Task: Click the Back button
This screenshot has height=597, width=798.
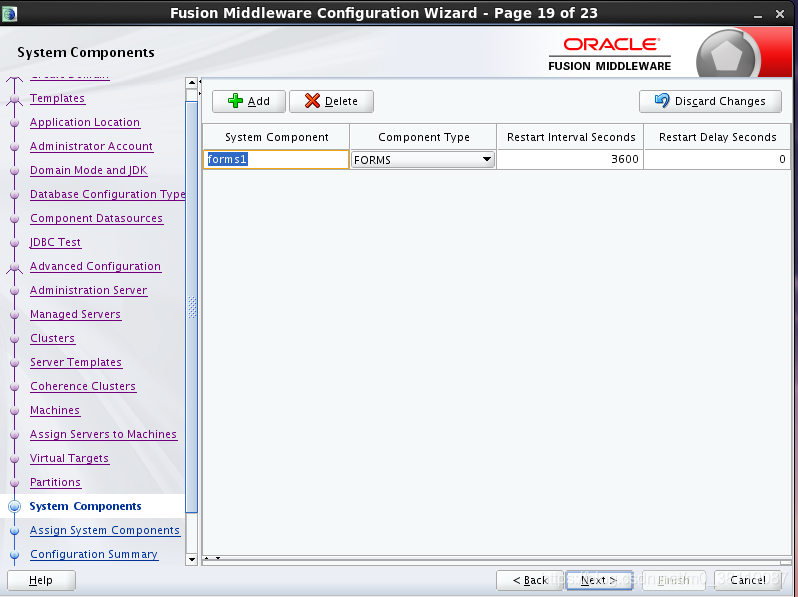Action: coord(529,580)
